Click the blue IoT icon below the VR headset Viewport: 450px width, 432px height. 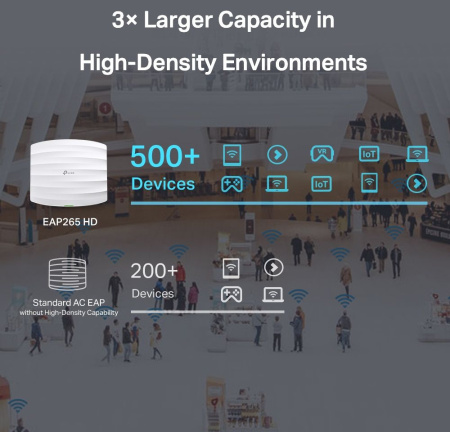click(321, 184)
